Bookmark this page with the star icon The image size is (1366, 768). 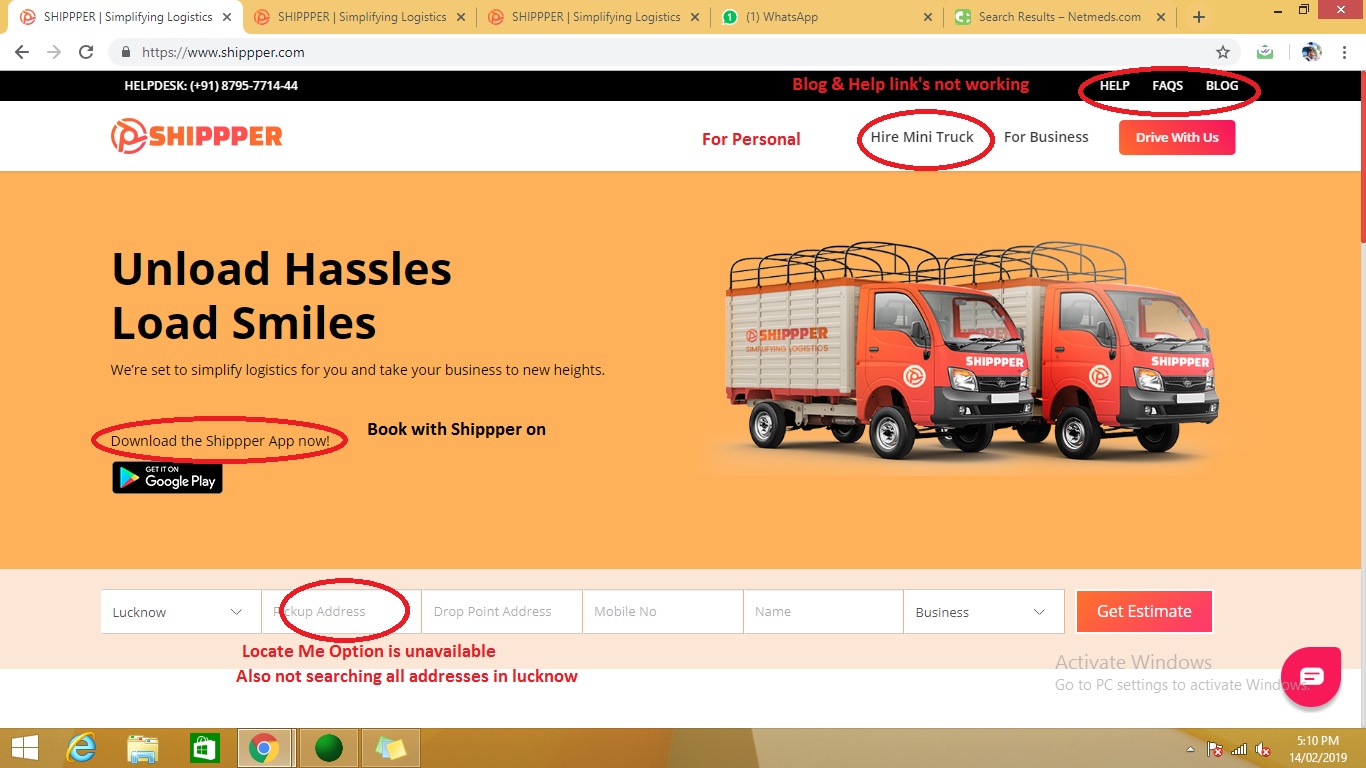click(x=1222, y=52)
